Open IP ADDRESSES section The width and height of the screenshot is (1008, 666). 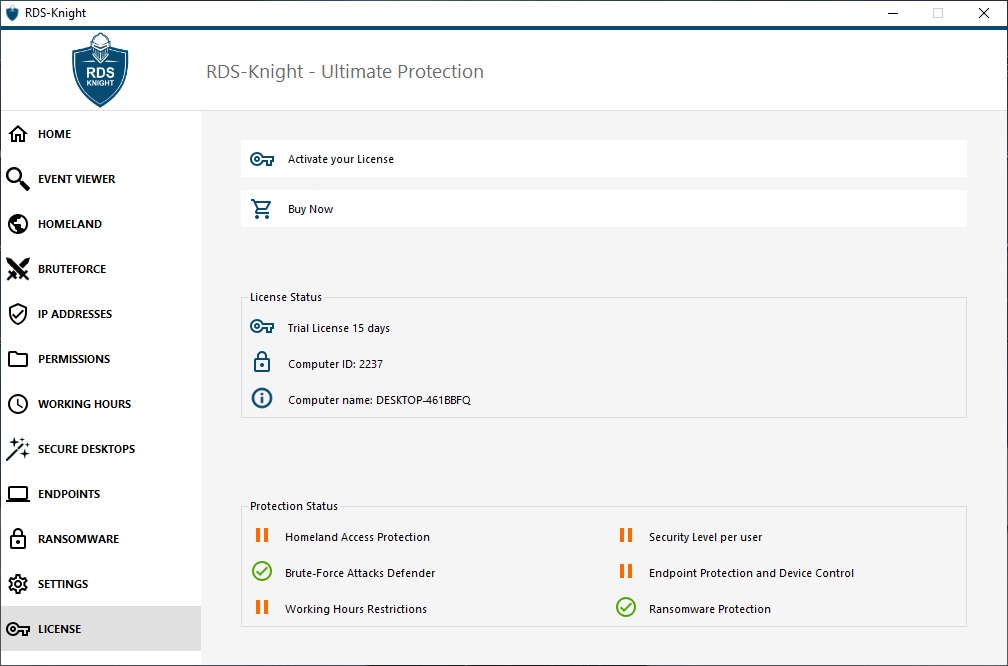(x=100, y=314)
